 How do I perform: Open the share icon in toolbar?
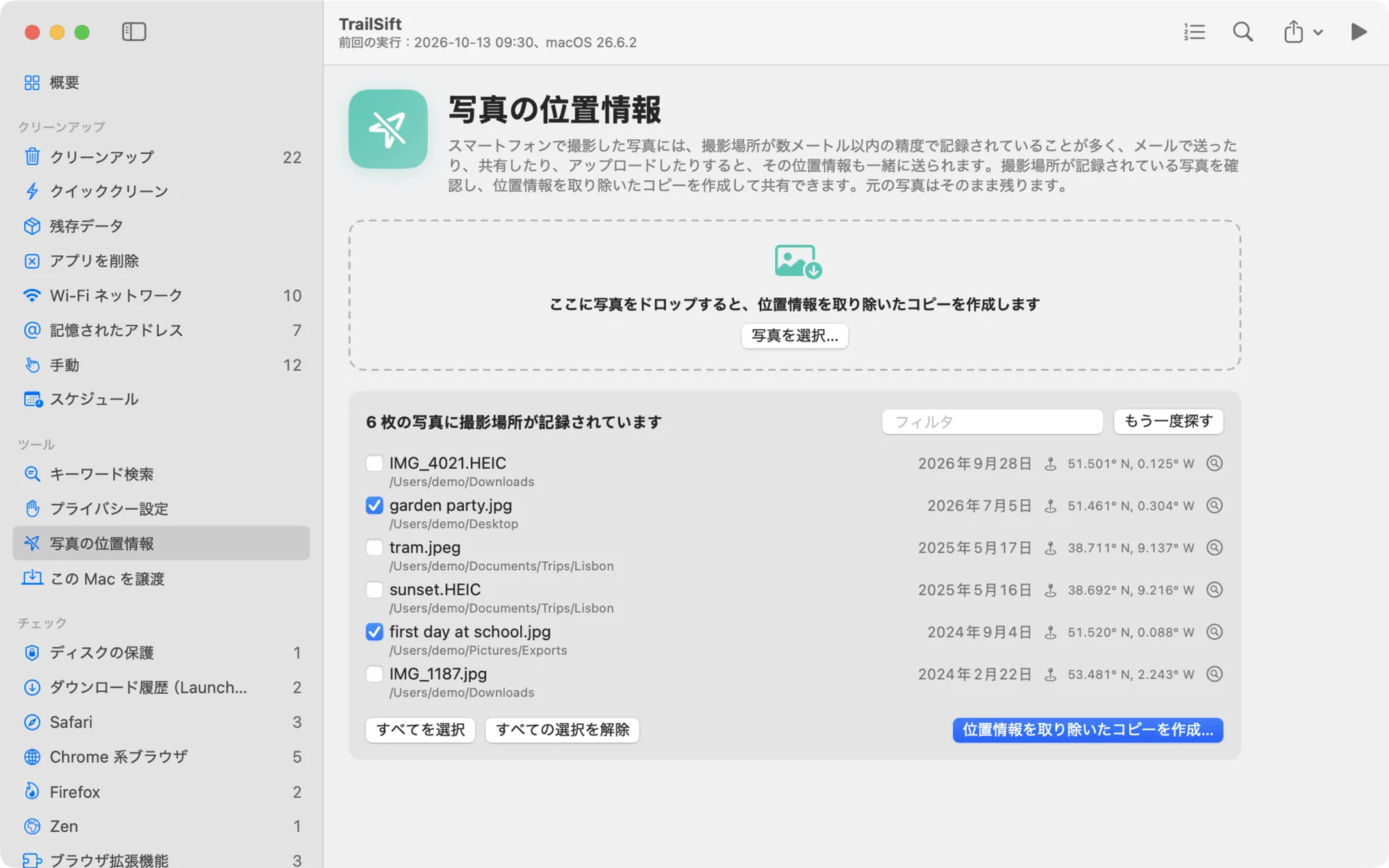pos(1293,32)
